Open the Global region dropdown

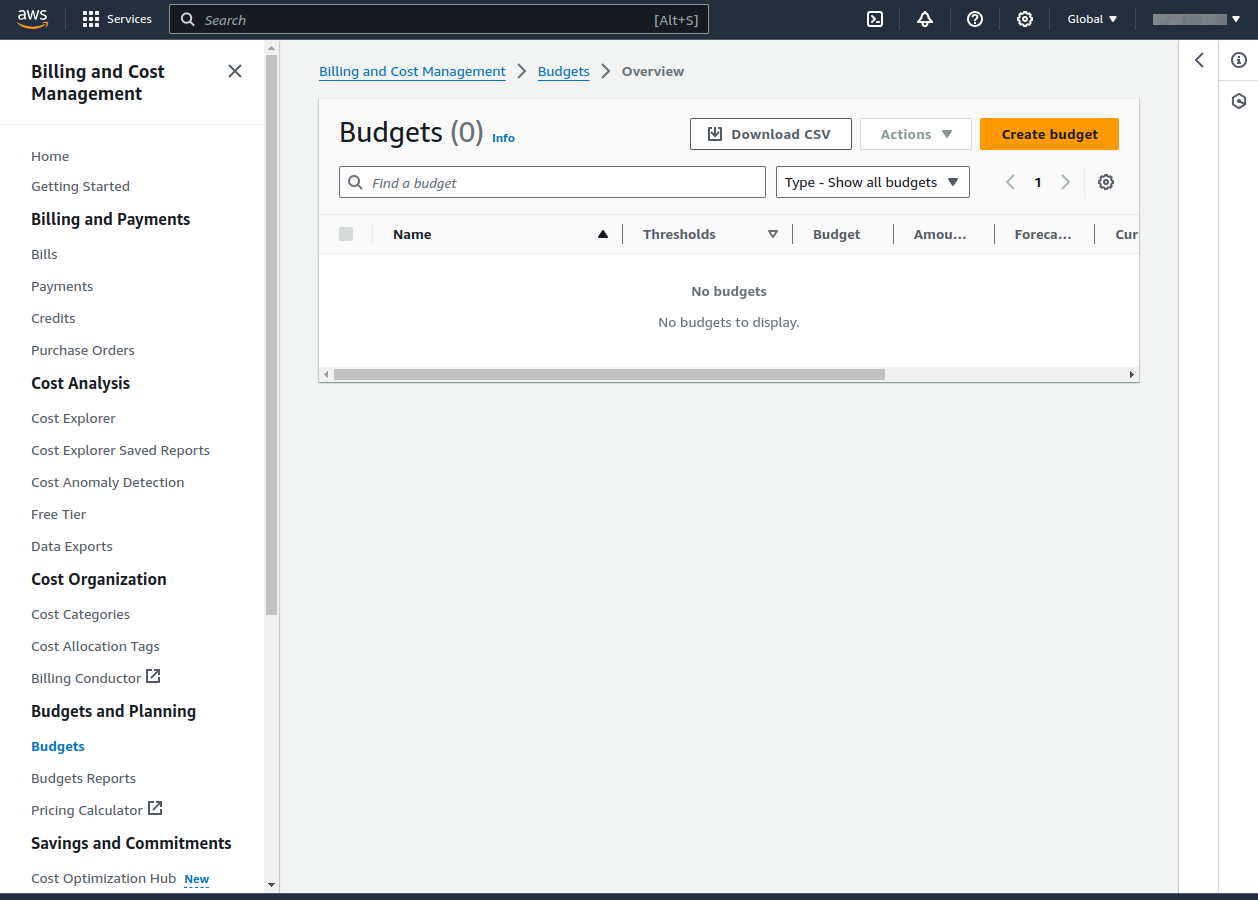pyautogui.click(x=1091, y=19)
